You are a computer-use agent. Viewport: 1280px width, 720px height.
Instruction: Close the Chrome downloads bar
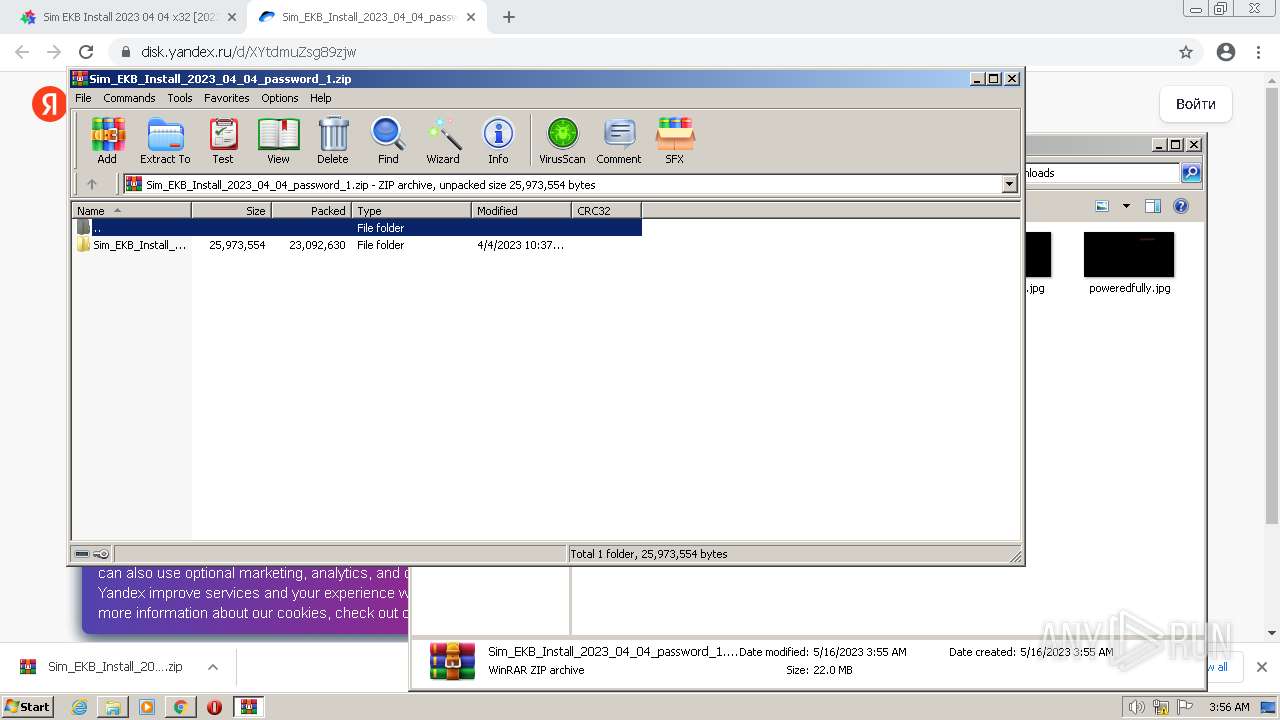pos(1261,667)
